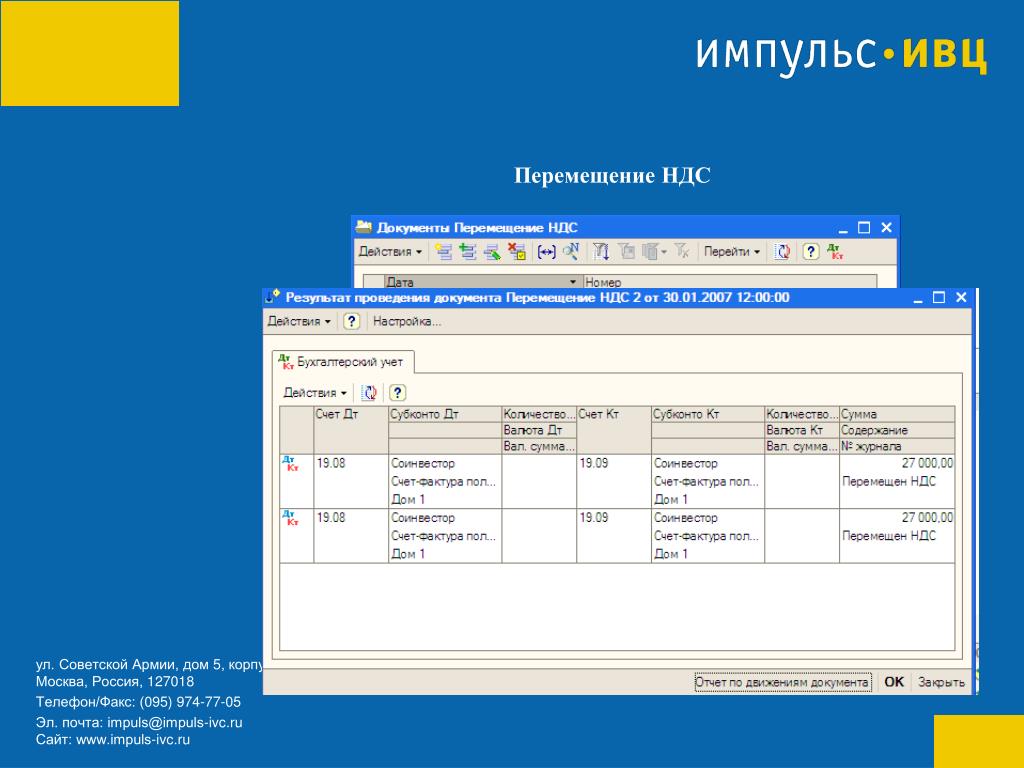Click the OK button
The height and width of the screenshot is (768, 1024).
click(x=893, y=682)
